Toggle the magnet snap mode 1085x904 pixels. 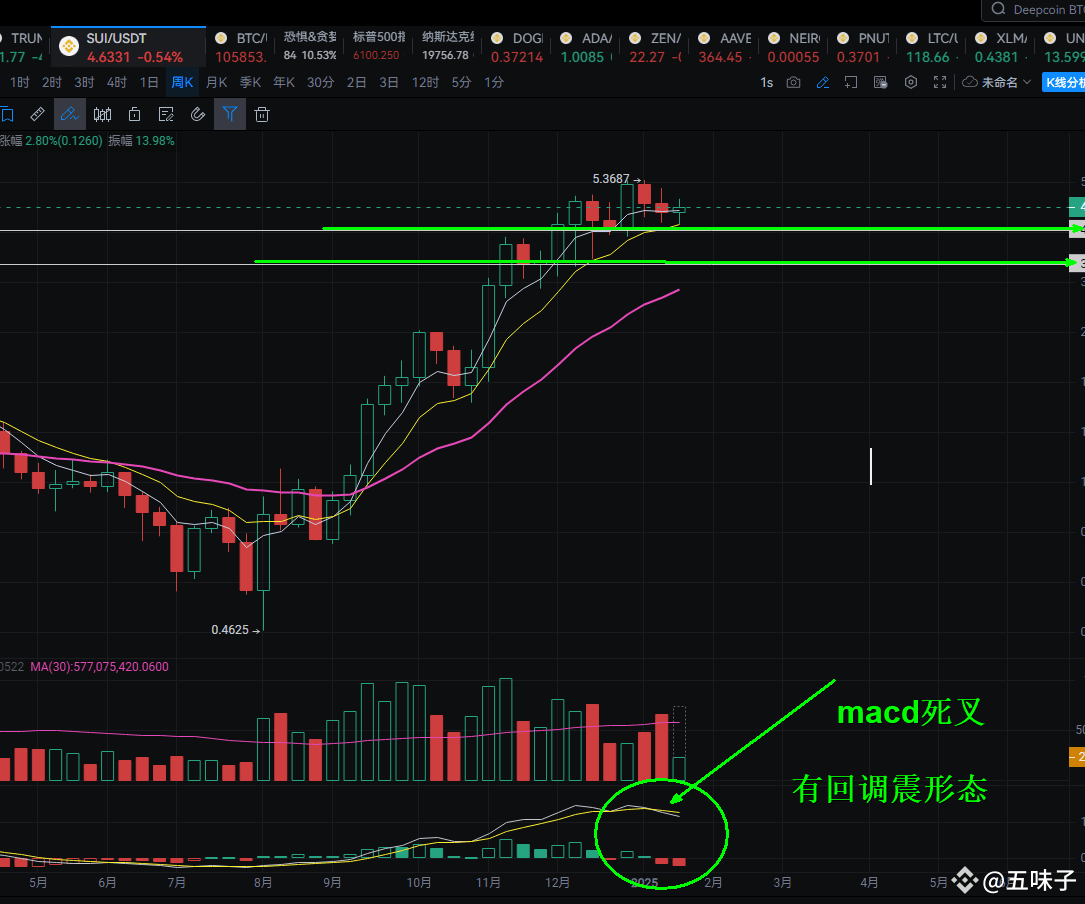(x=198, y=114)
